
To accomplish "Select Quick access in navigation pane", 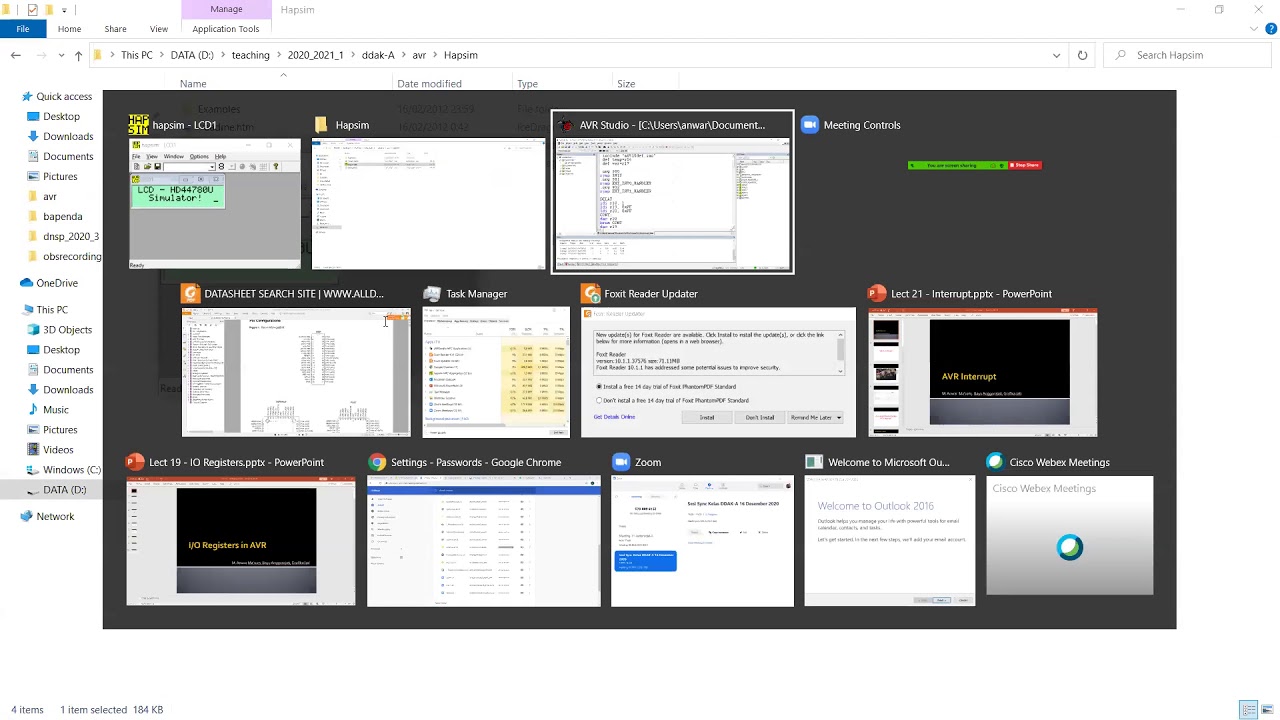I will [x=64, y=97].
